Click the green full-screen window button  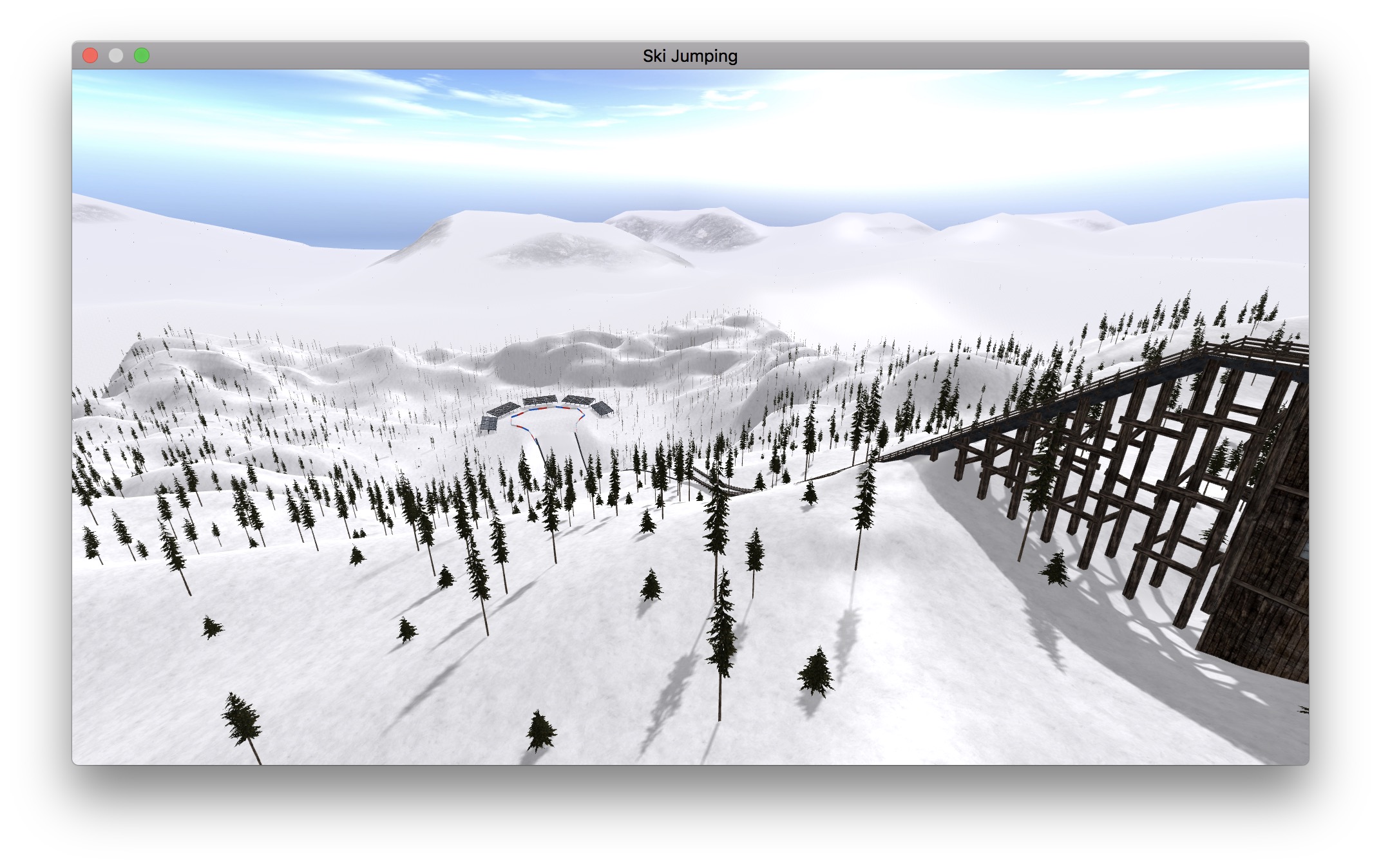(142, 56)
